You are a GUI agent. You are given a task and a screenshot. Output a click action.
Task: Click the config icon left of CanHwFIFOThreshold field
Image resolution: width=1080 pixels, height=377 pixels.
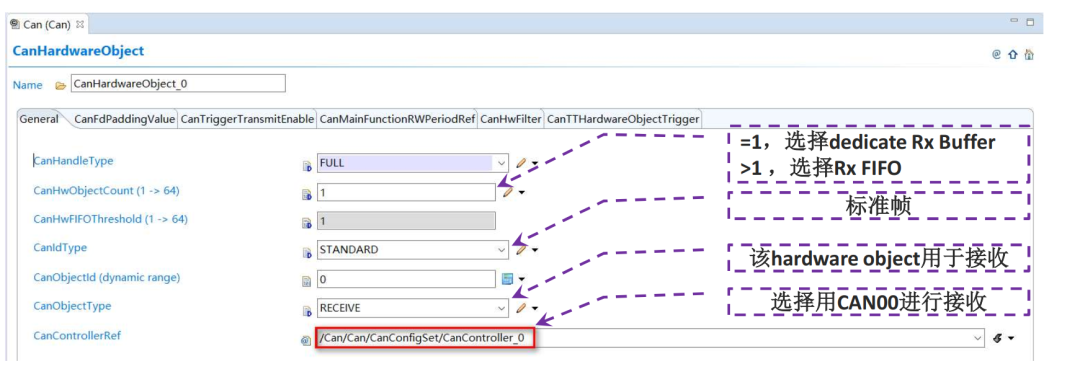tap(307, 223)
